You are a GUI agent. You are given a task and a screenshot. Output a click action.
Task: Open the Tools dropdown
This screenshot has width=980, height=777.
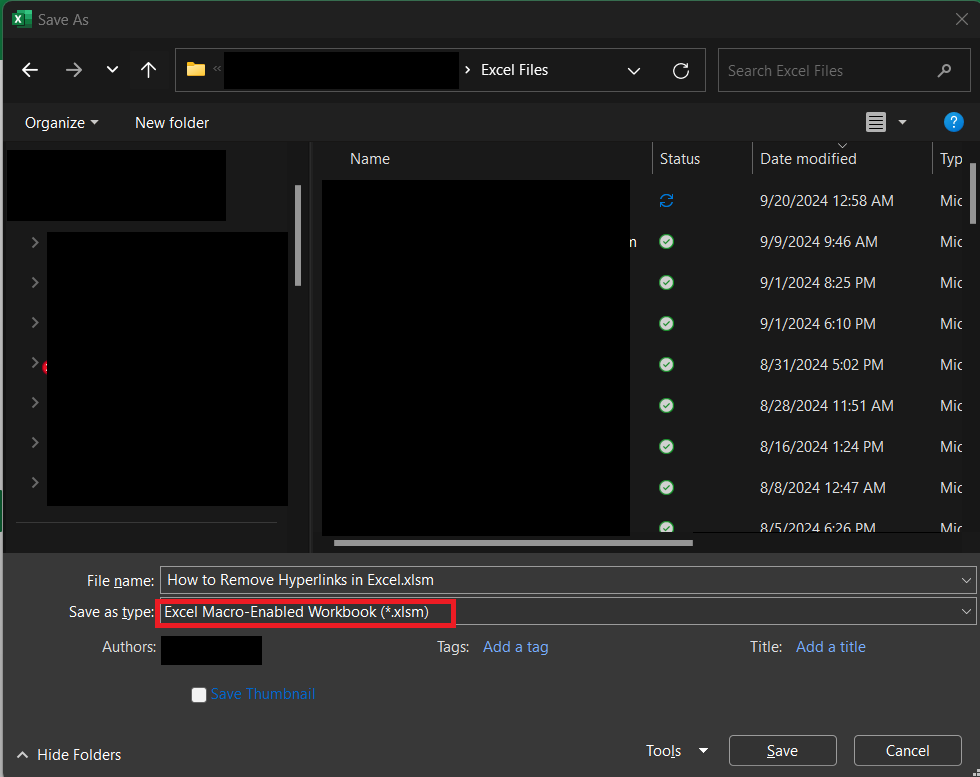[677, 751]
